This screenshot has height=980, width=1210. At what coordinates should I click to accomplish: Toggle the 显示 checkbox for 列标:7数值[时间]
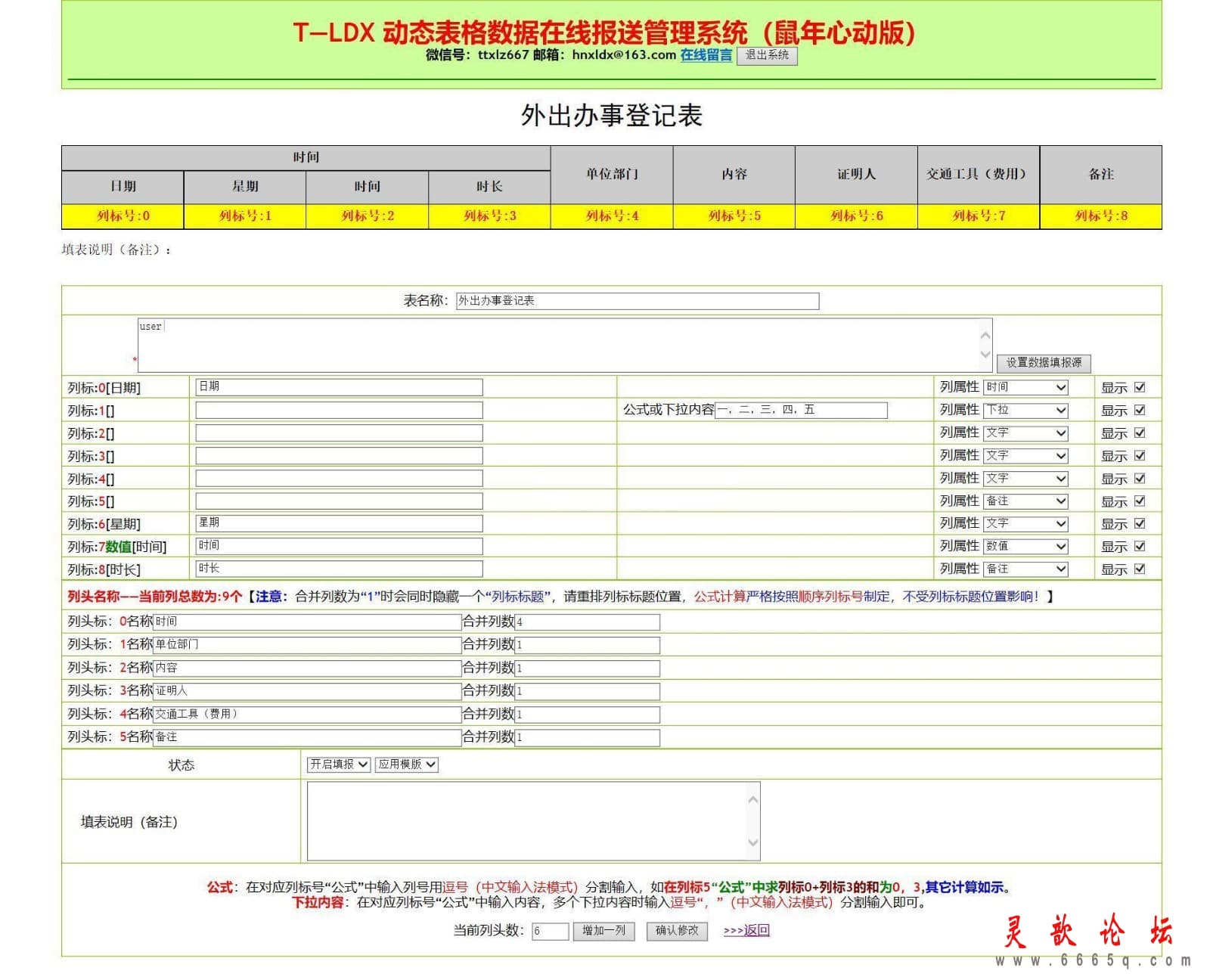point(1140,546)
